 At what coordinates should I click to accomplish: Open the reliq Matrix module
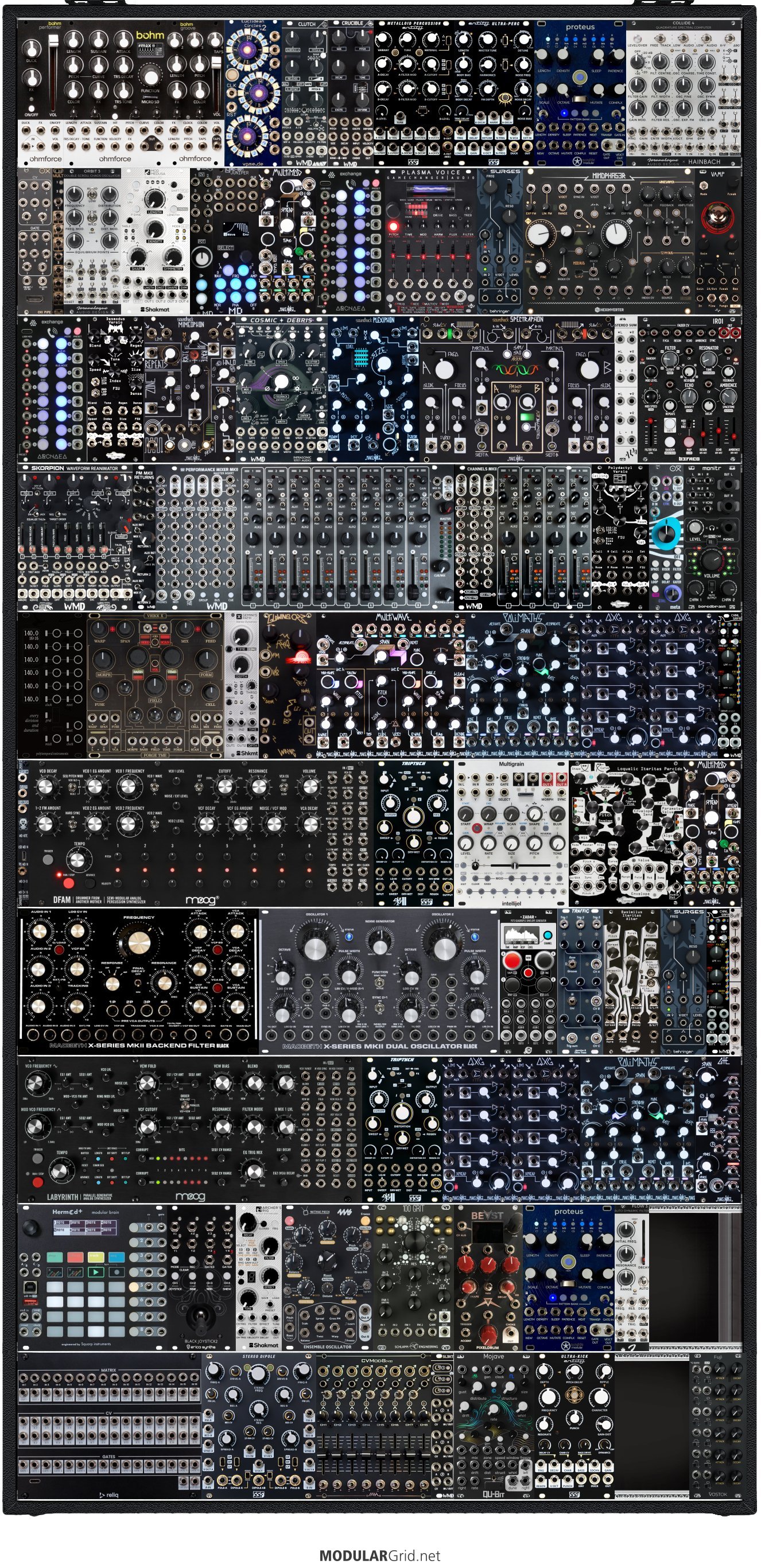point(110,1426)
